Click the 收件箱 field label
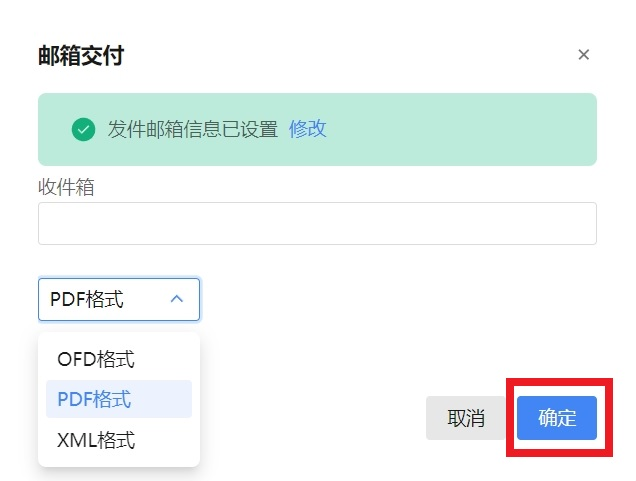This screenshot has width=636, height=481. (x=66, y=187)
